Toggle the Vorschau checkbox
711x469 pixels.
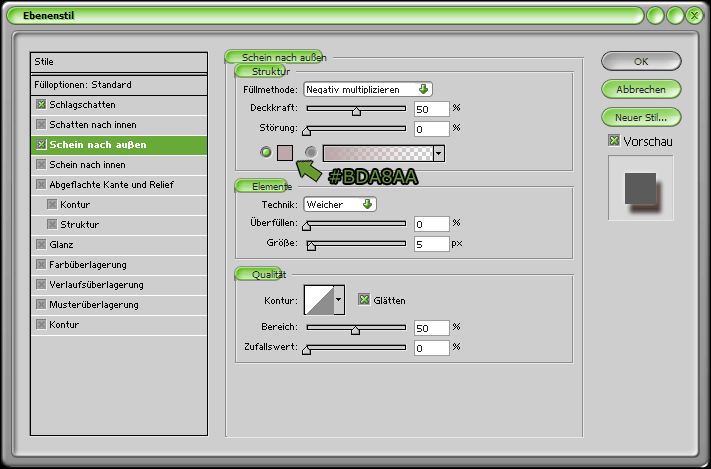point(614,141)
